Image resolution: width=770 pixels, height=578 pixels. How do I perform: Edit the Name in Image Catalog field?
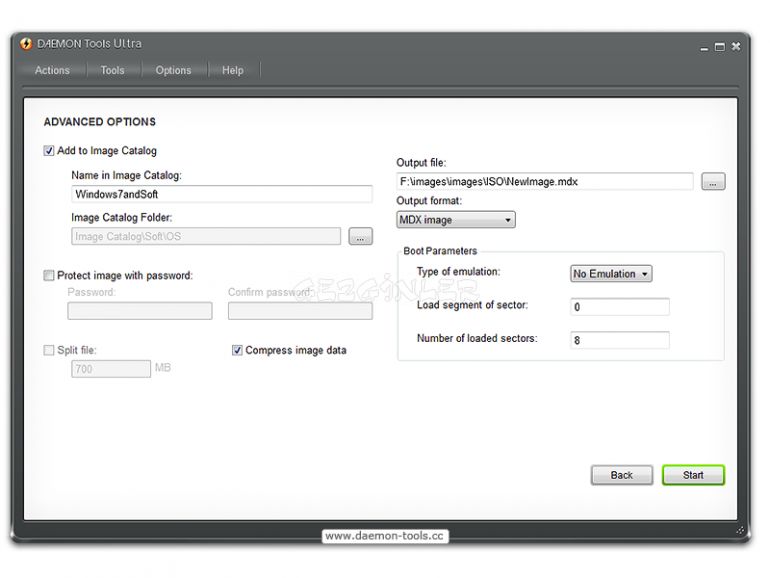[221, 194]
